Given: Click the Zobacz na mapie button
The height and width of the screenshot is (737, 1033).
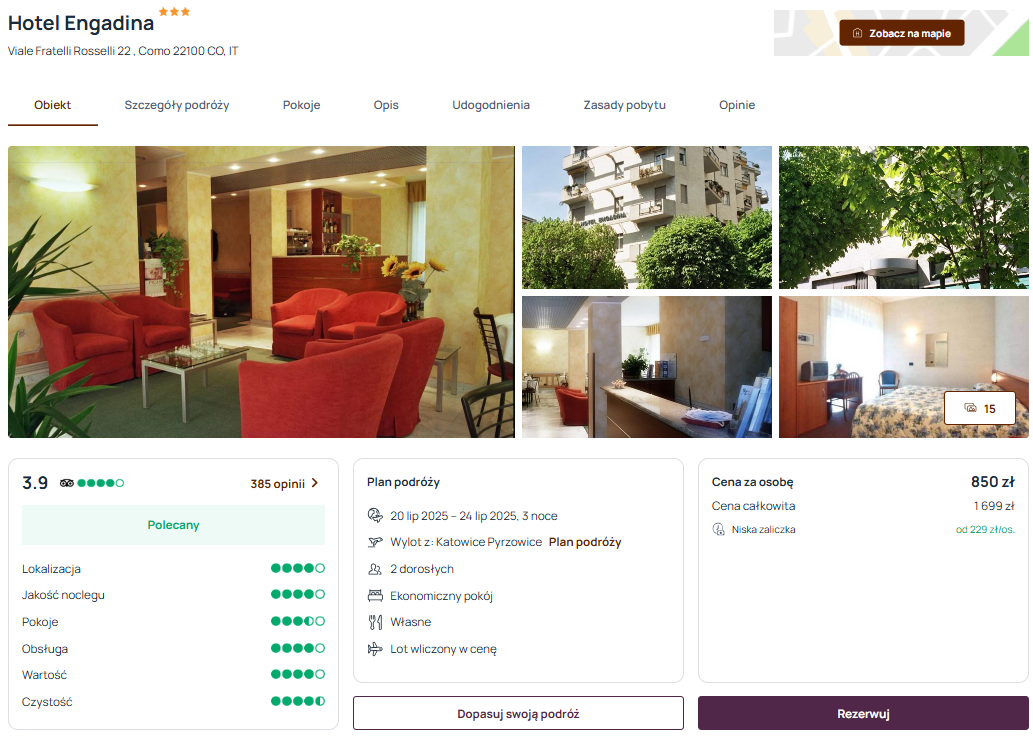Looking at the screenshot, I should click(x=901, y=33).
